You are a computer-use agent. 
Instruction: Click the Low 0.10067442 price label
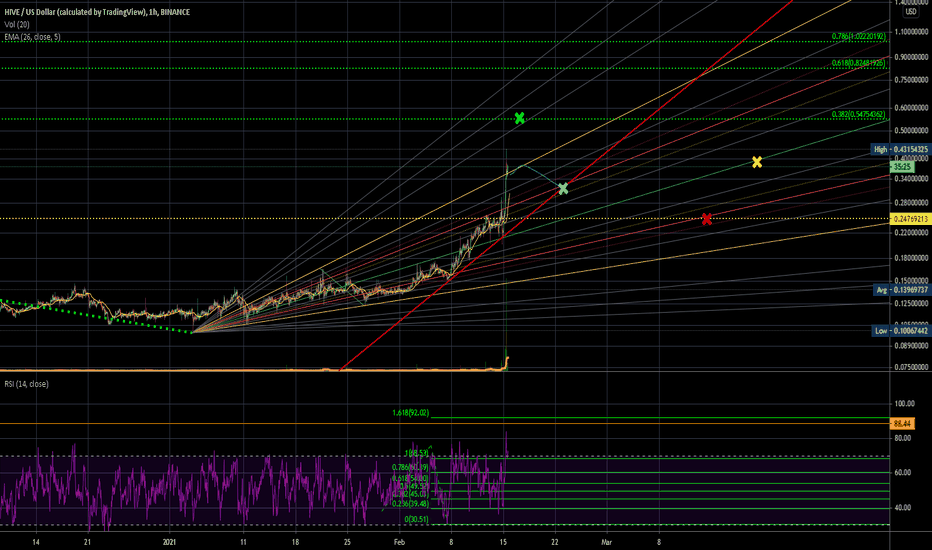coord(901,331)
